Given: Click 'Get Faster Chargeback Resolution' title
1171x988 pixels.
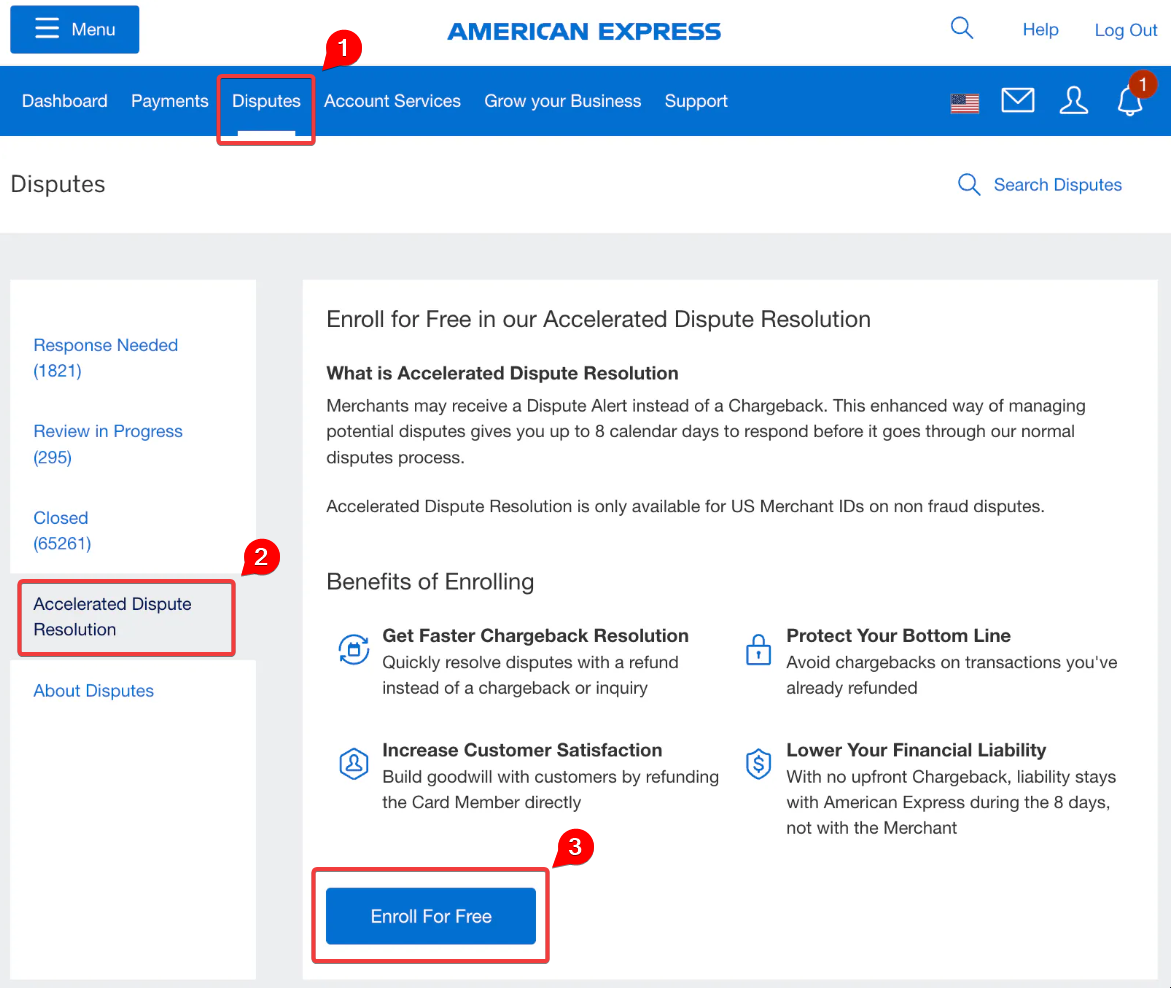Looking at the screenshot, I should tap(535, 636).
